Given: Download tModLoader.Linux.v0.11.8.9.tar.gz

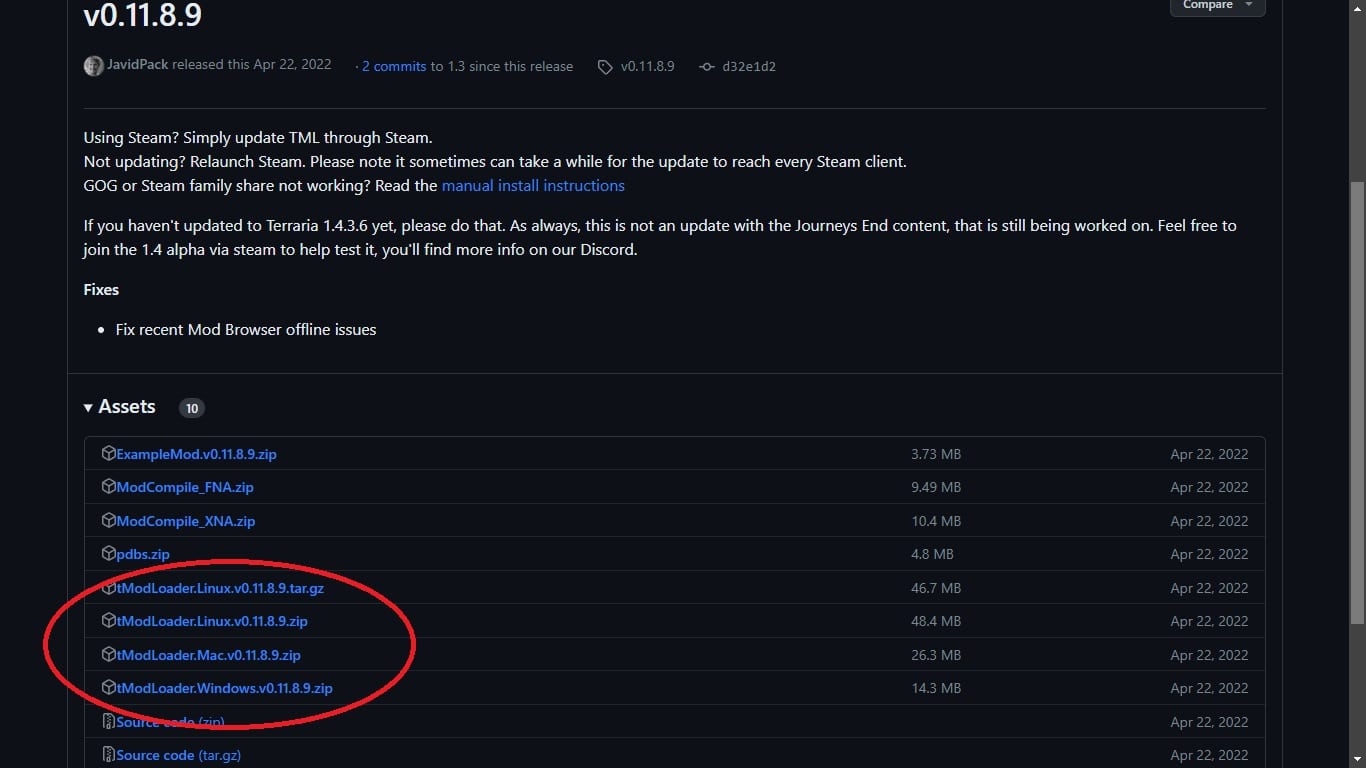Looking at the screenshot, I should click(x=220, y=588).
